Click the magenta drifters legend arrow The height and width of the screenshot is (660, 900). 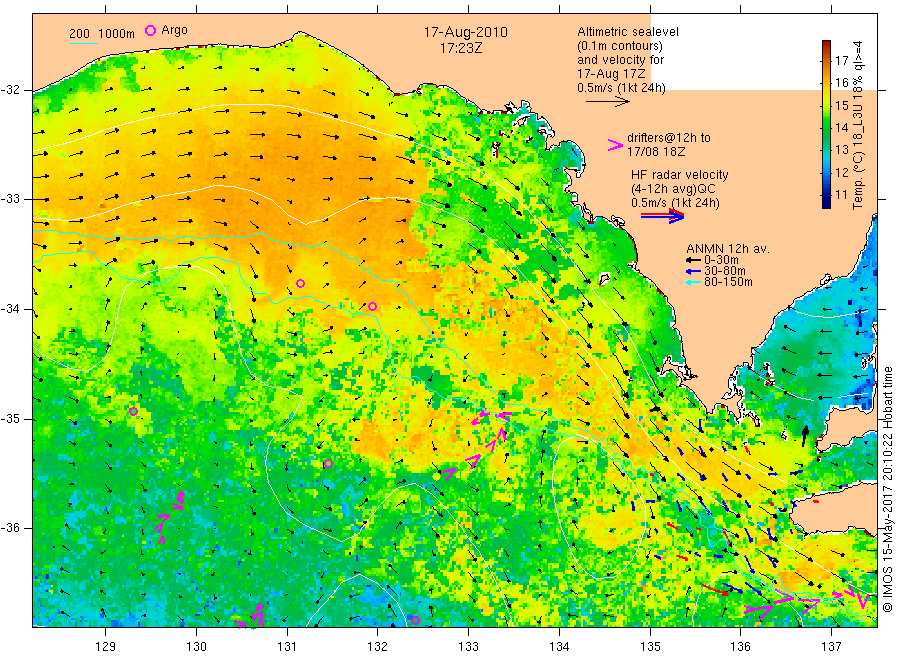[615, 145]
